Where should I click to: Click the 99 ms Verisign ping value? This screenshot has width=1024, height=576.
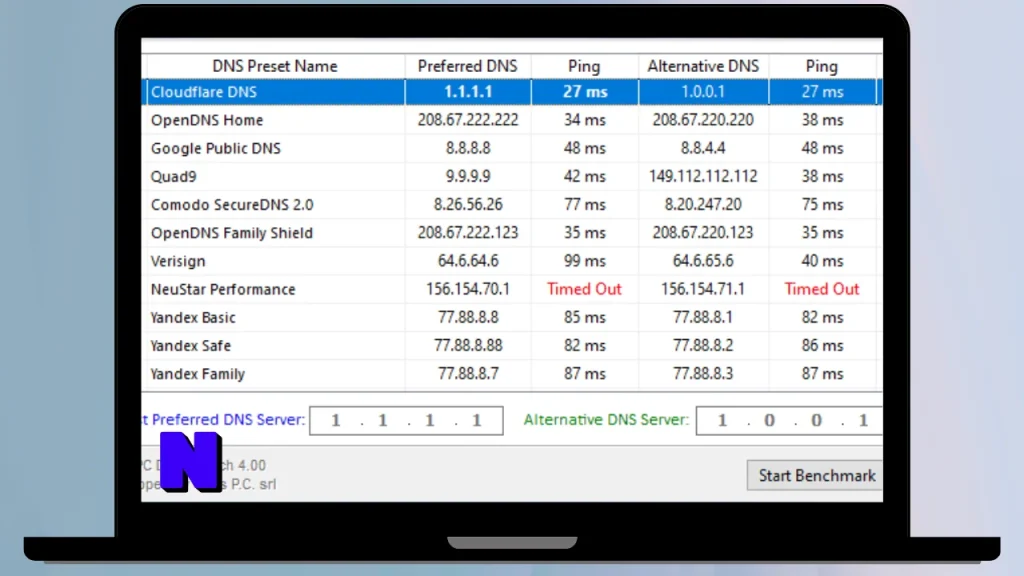click(584, 261)
